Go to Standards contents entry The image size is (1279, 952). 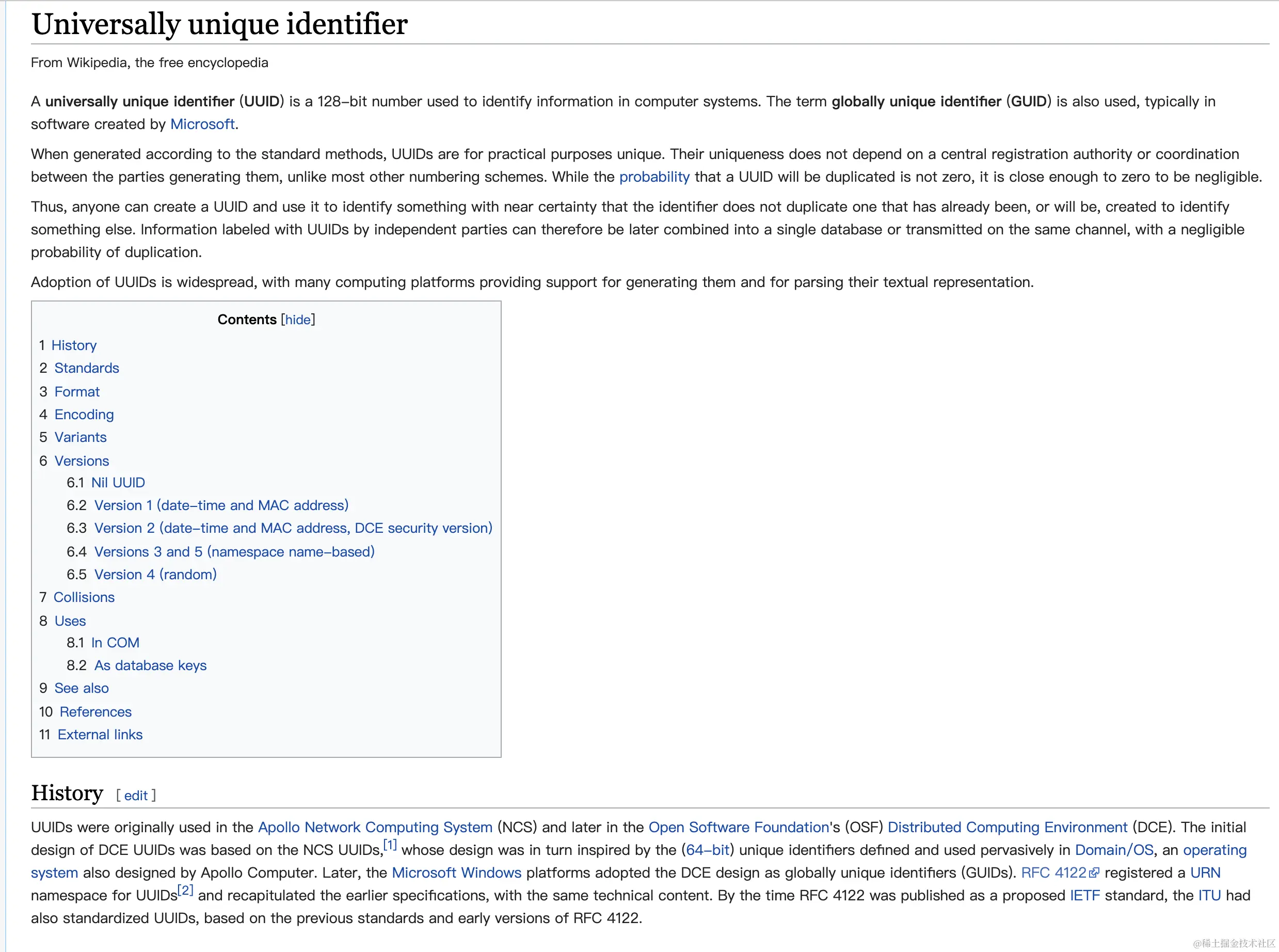pos(86,368)
